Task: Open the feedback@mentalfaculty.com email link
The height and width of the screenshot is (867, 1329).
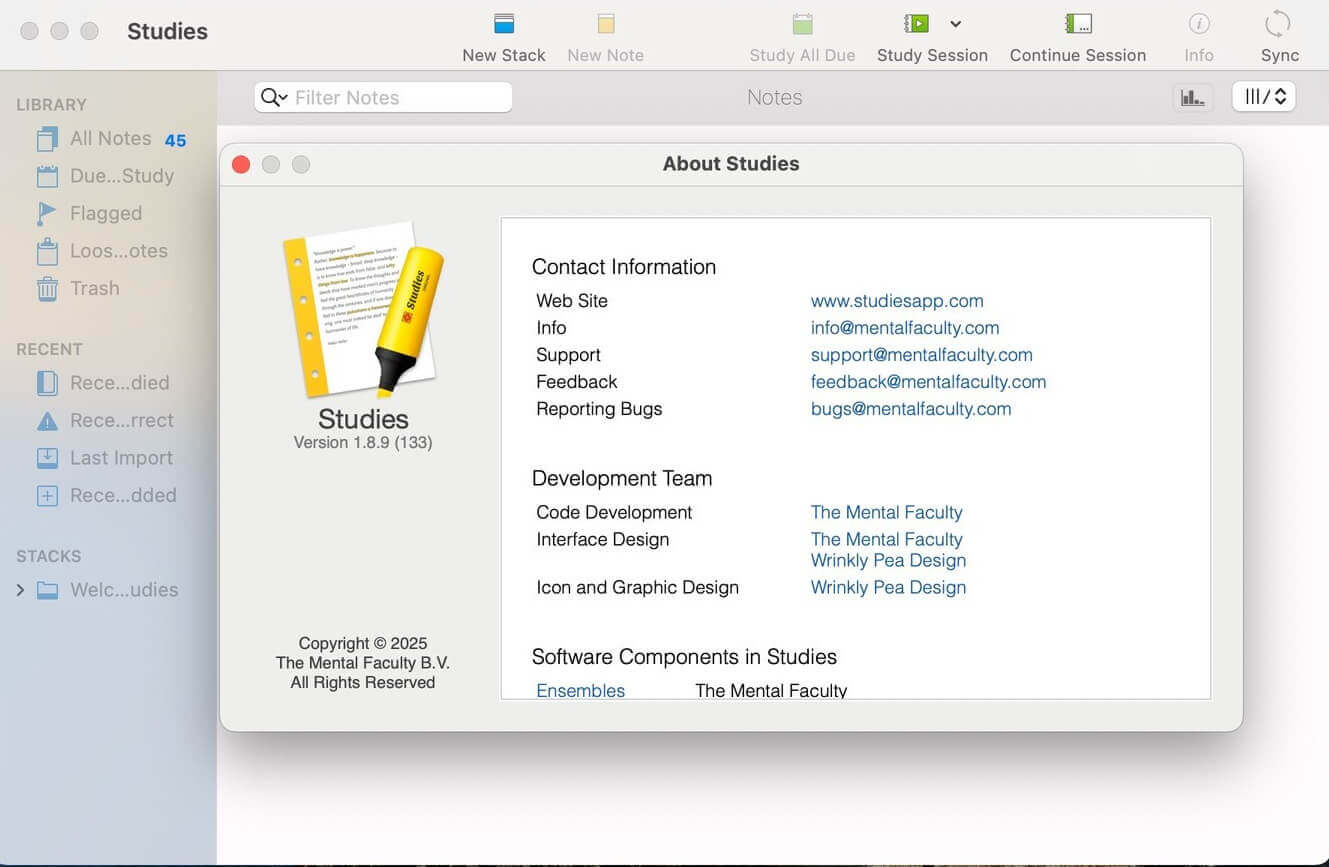Action: [928, 382]
